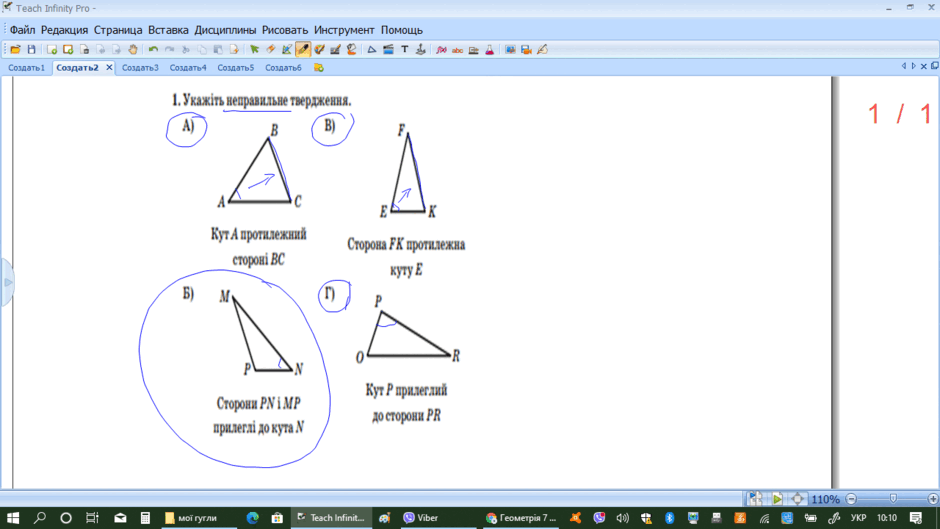The image size is (940, 529).
Task: Click the scissors cut icon
Action: (x=186, y=50)
